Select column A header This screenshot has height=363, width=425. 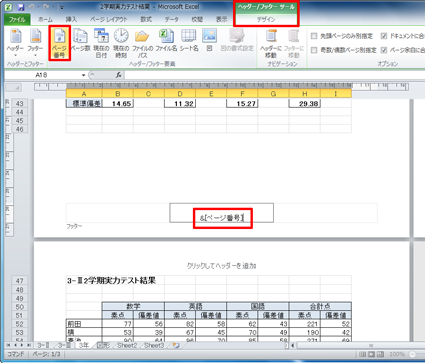point(84,94)
